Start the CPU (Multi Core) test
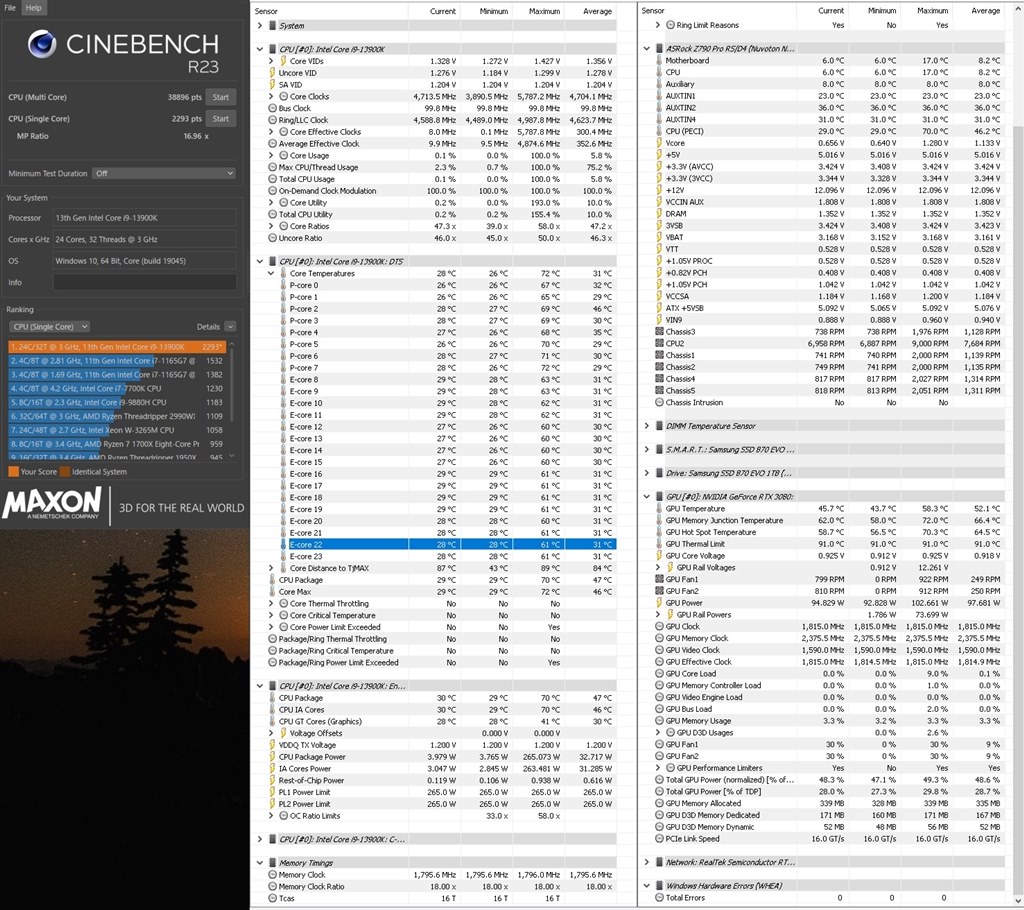The image size is (1024, 910). pos(221,97)
